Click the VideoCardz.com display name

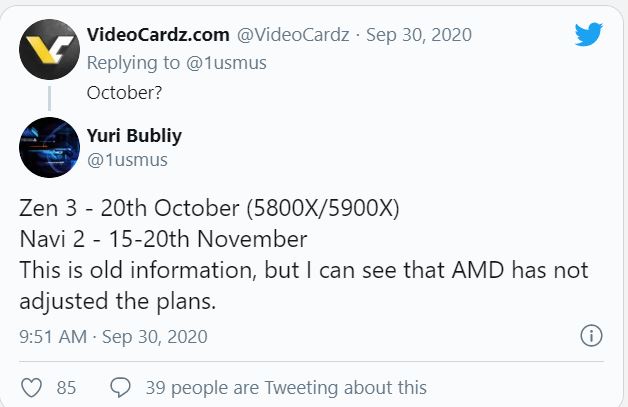click(158, 35)
